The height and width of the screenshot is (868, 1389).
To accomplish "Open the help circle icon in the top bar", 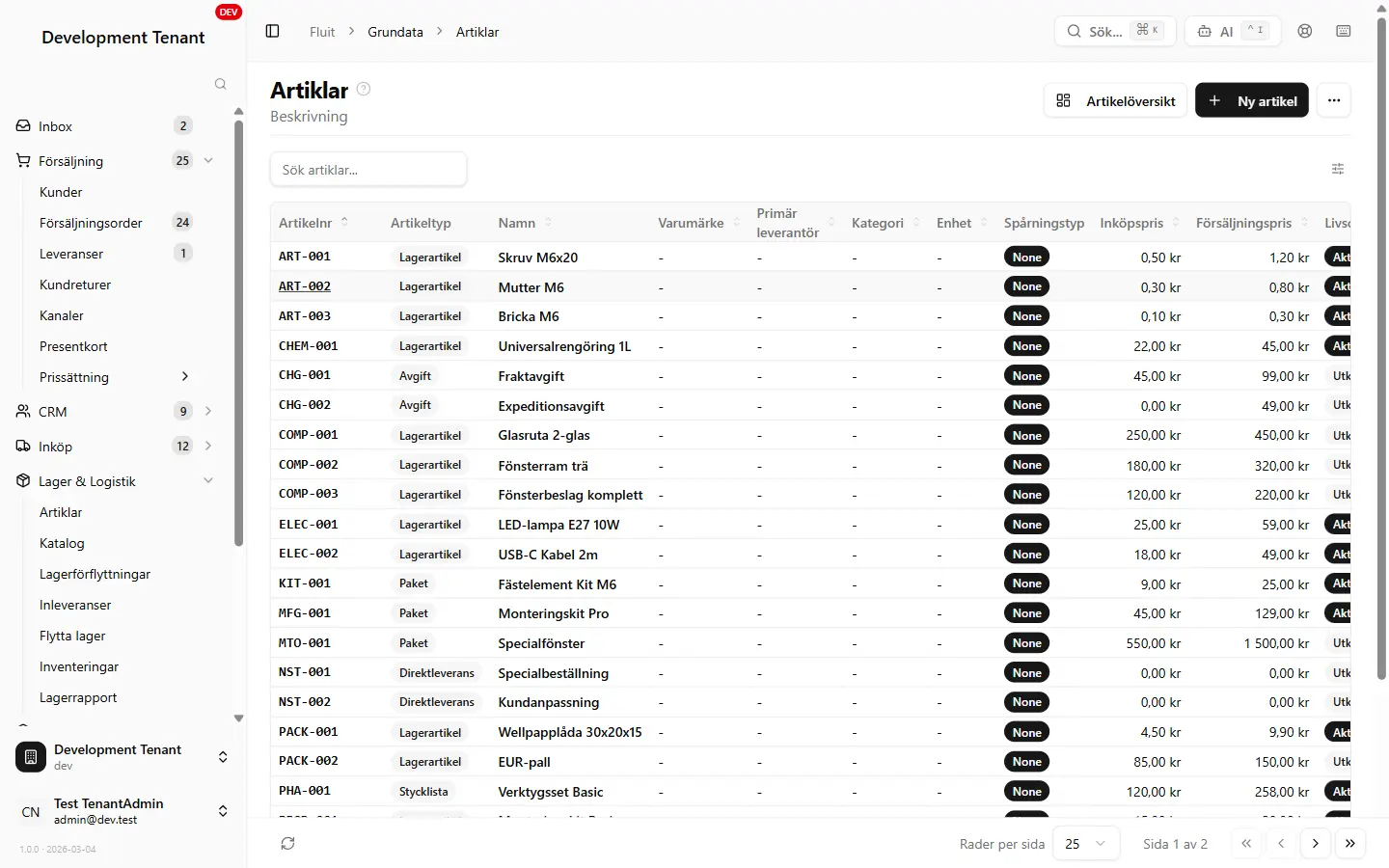I will (x=1305, y=31).
